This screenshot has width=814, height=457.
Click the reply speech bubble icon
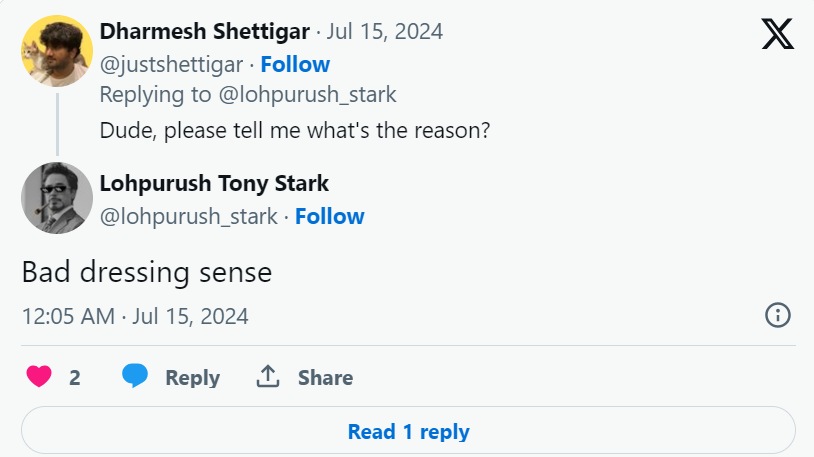(x=135, y=377)
